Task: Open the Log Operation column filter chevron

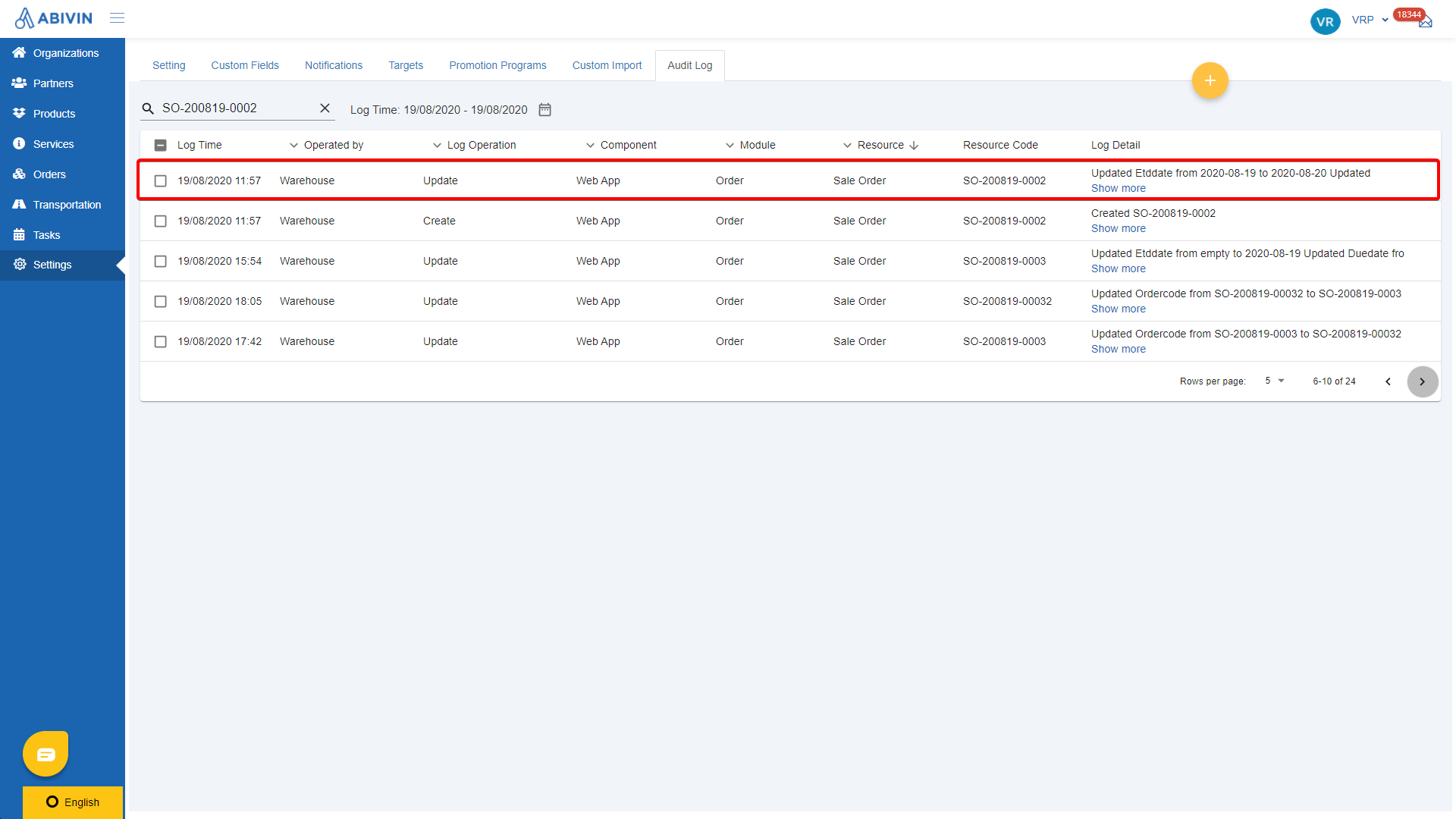Action: pyautogui.click(x=590, y=146)
